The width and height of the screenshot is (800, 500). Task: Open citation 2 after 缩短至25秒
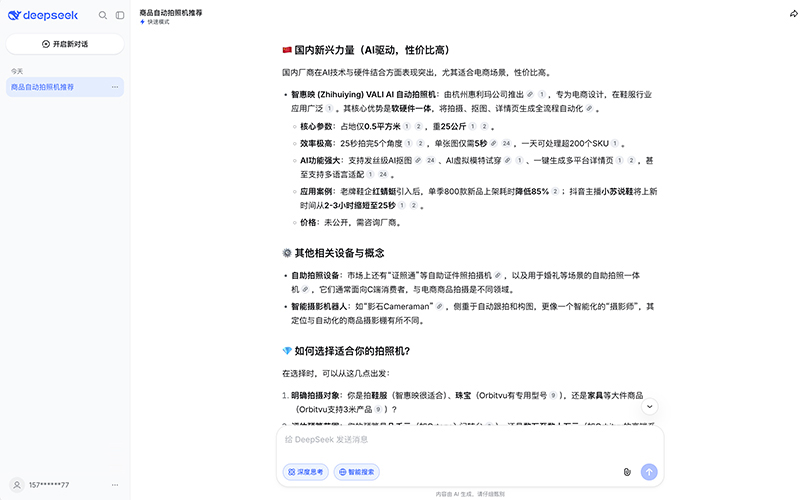tap(414, 205)
